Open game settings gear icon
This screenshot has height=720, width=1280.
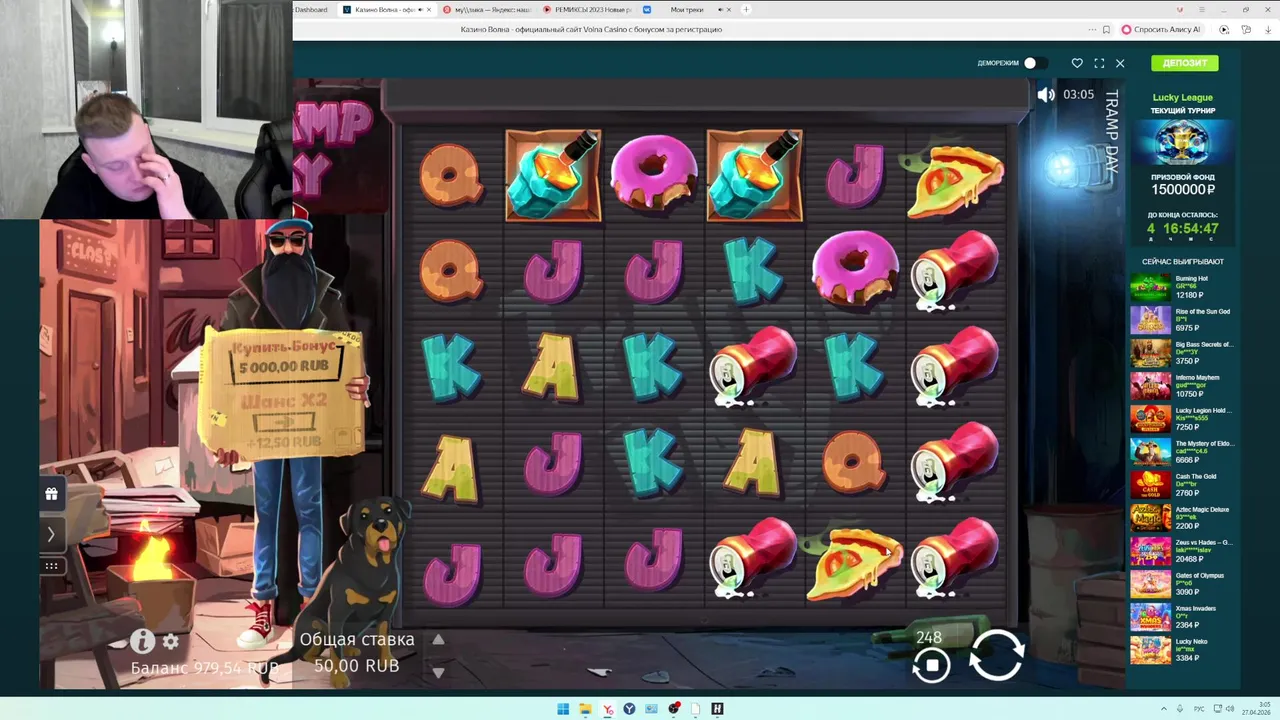pos(171,641)
